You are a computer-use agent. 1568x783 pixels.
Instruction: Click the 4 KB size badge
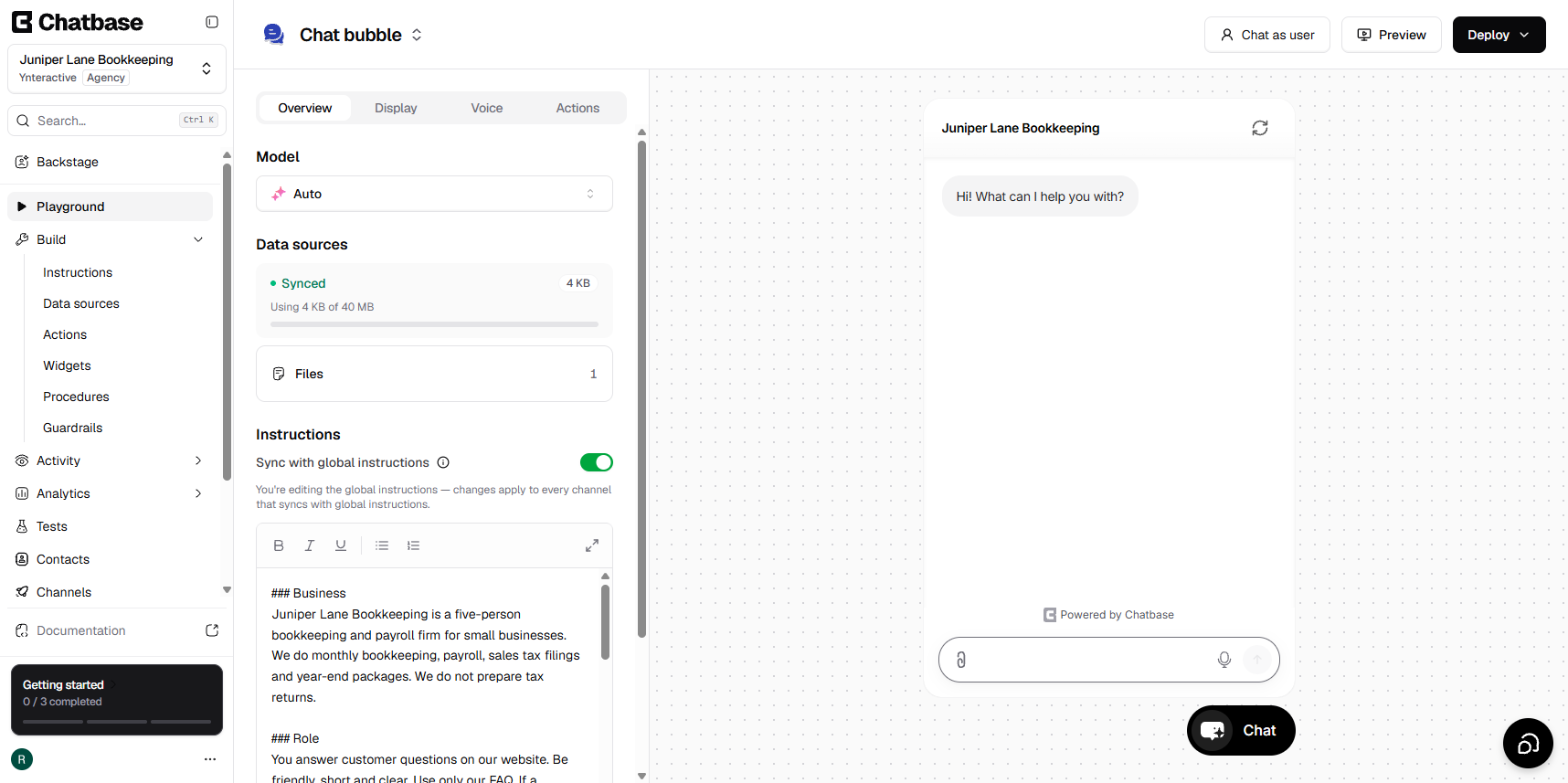[578, 284]
